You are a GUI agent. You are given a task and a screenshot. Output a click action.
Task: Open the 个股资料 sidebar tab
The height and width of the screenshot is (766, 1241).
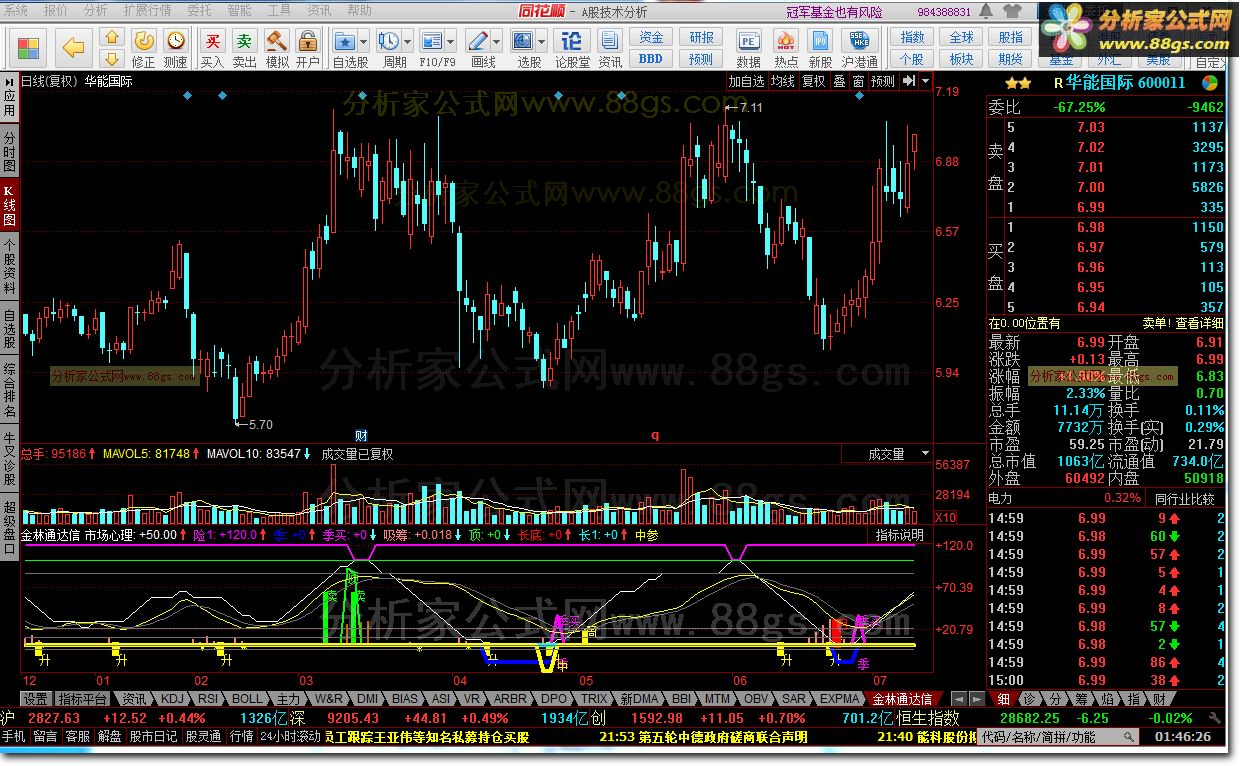tap(9, 265)
